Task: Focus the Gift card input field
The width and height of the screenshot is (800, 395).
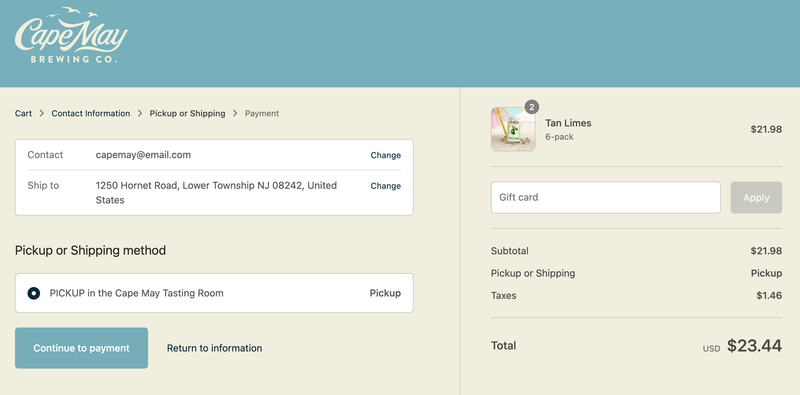Action: [606, 198]
